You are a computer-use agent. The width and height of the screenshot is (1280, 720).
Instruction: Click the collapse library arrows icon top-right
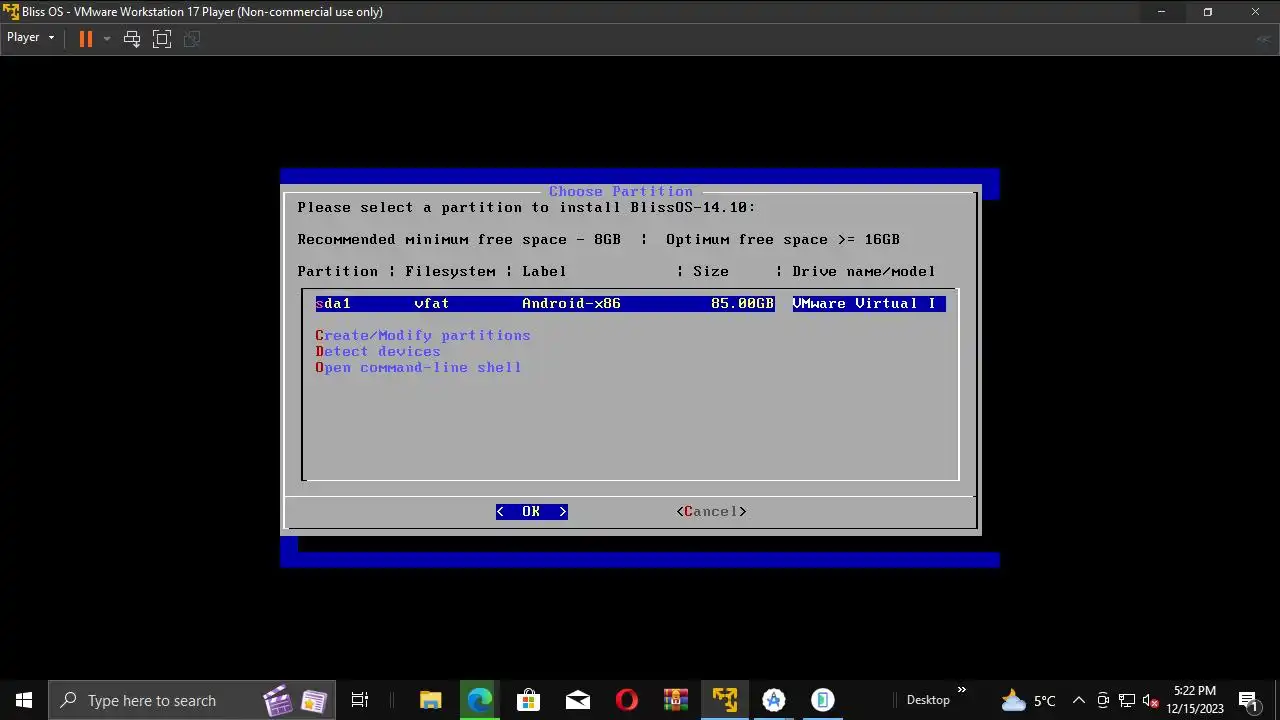(x=1266, y=39)
